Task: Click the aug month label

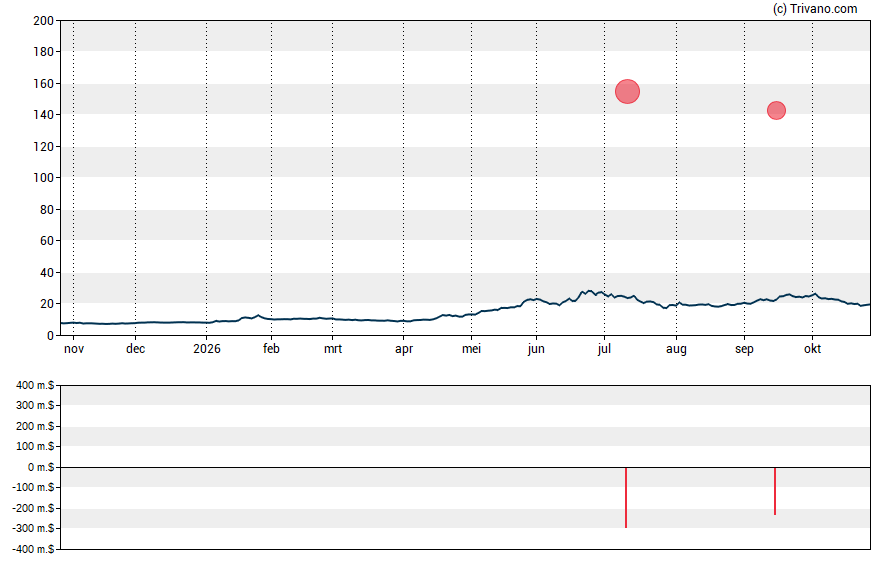Action: (x=676, y=349)
